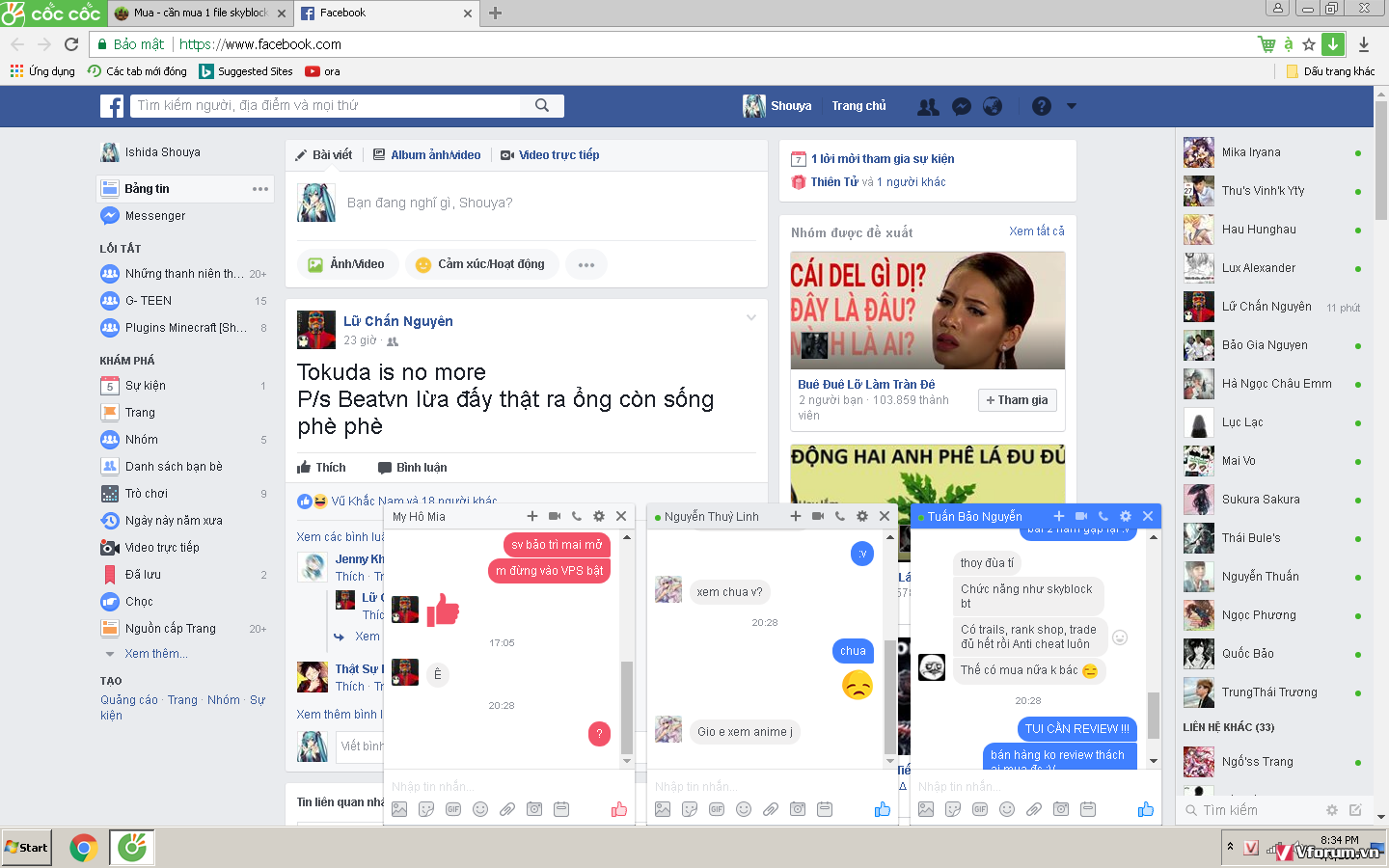Click the Facebook logo in the blue bar
Screen dimensions: 1389x868
112,106
